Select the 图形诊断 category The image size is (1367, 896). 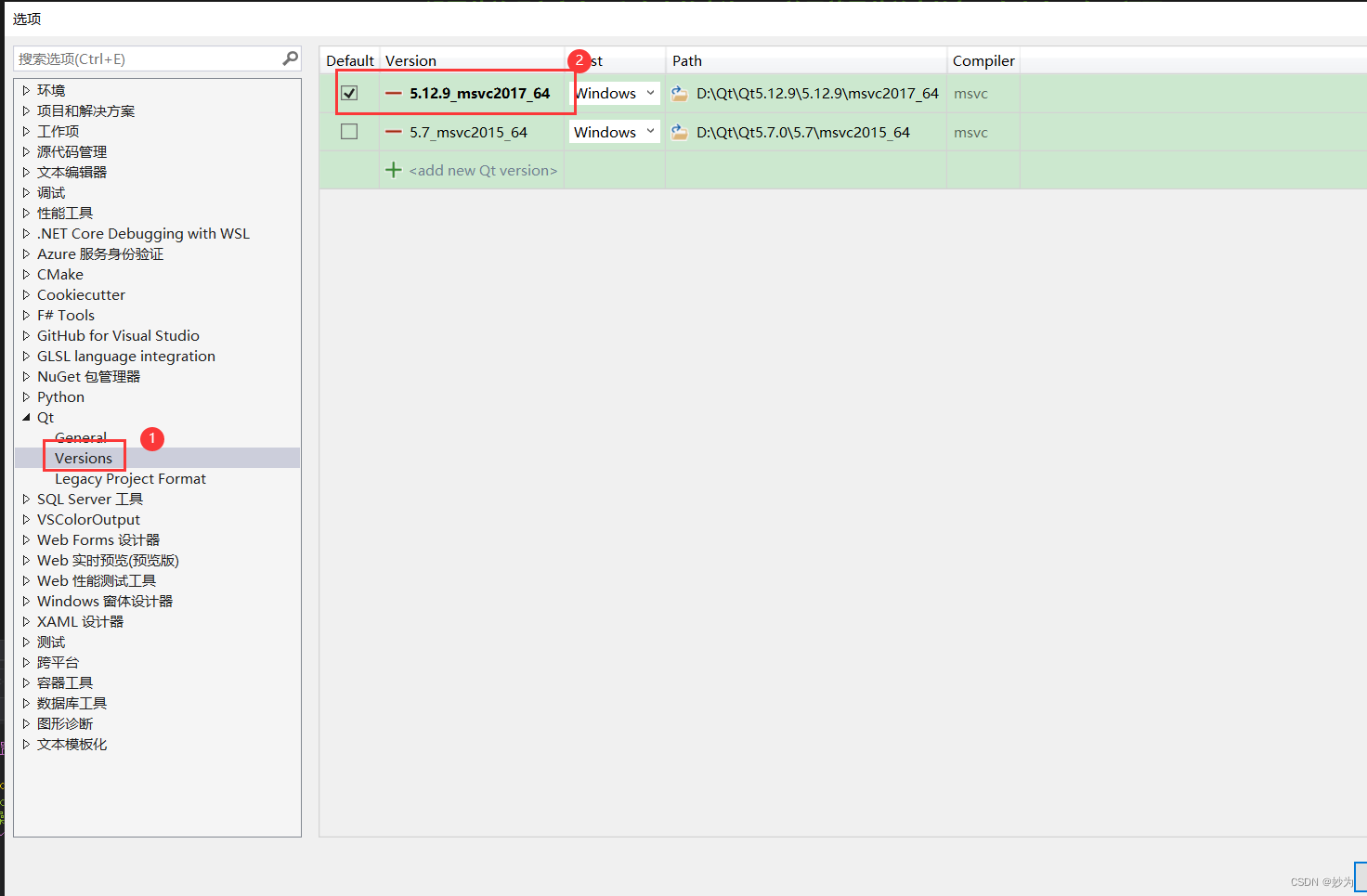click(65, 723)
